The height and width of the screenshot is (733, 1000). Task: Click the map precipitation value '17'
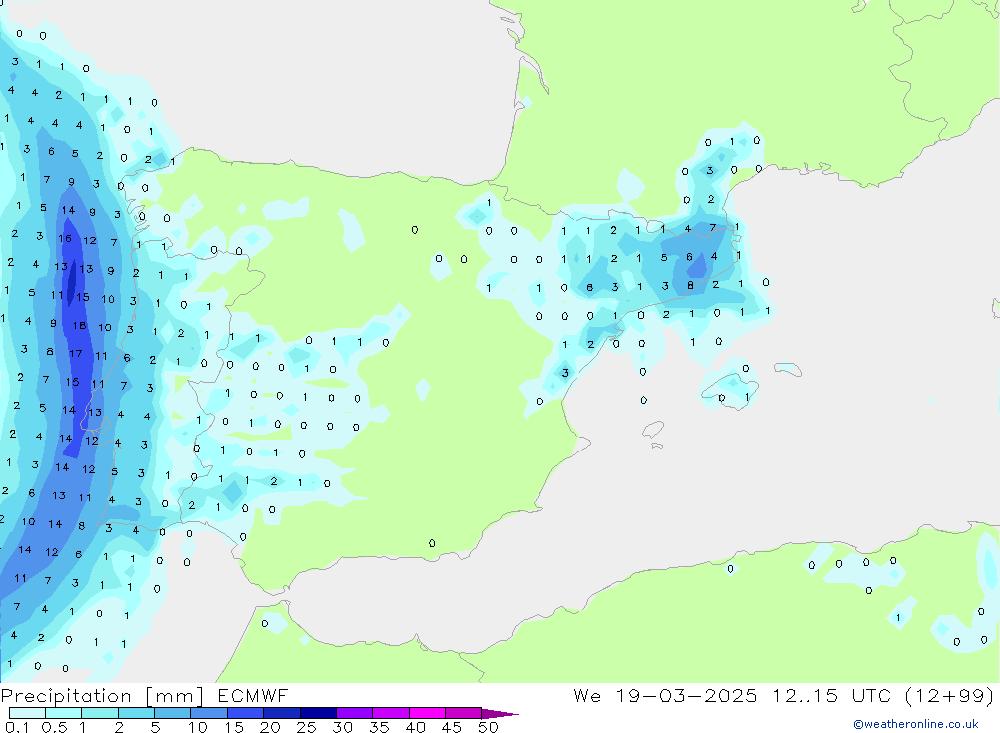point(75,353)
